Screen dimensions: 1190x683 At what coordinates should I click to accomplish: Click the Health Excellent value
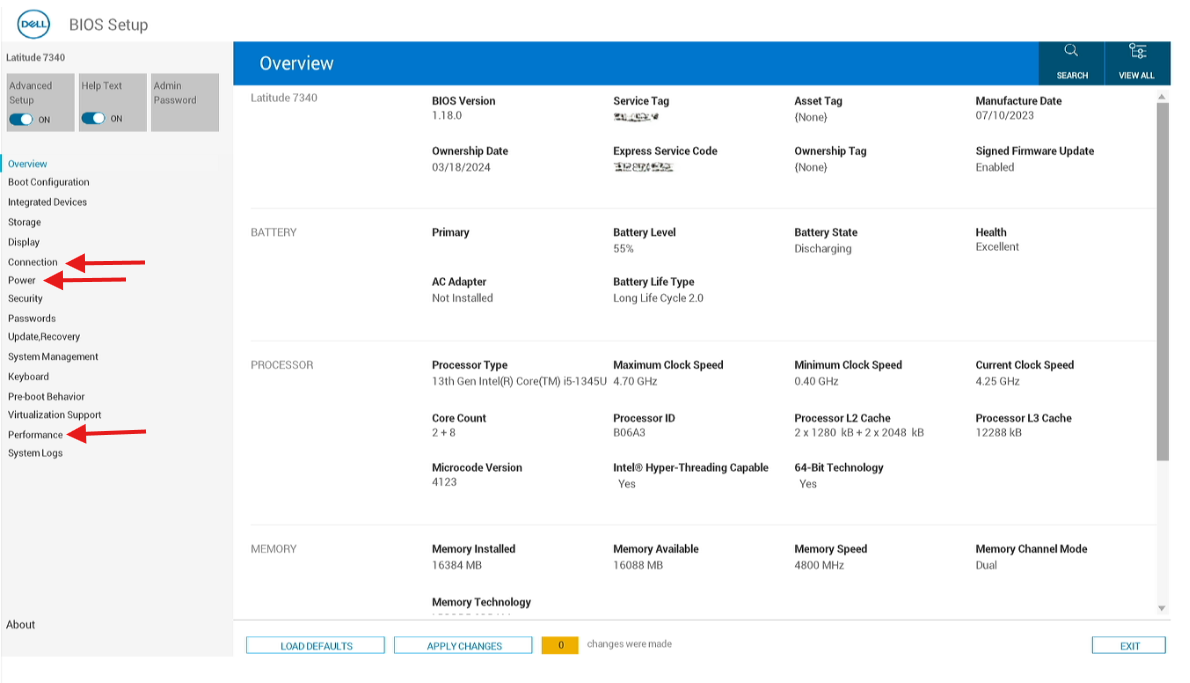[x=997, y=247]
